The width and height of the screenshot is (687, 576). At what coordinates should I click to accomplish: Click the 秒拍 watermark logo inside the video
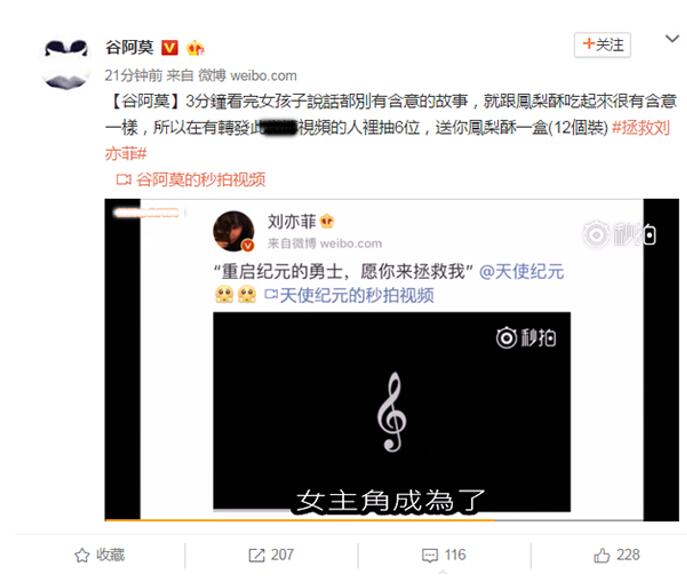[x=526, y=338]
